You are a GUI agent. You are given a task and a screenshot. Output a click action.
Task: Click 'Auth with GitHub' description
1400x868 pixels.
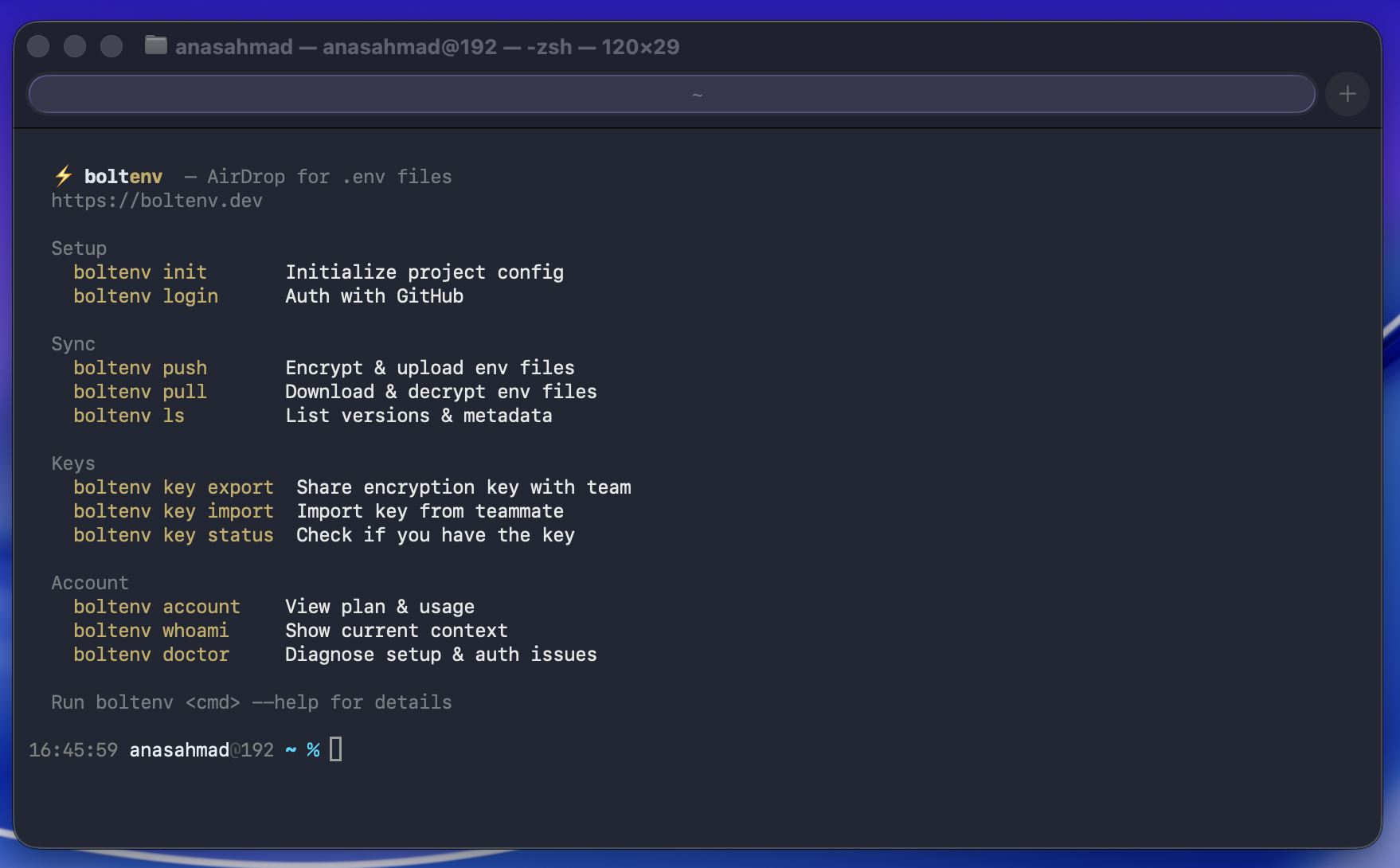pos(374,296)
